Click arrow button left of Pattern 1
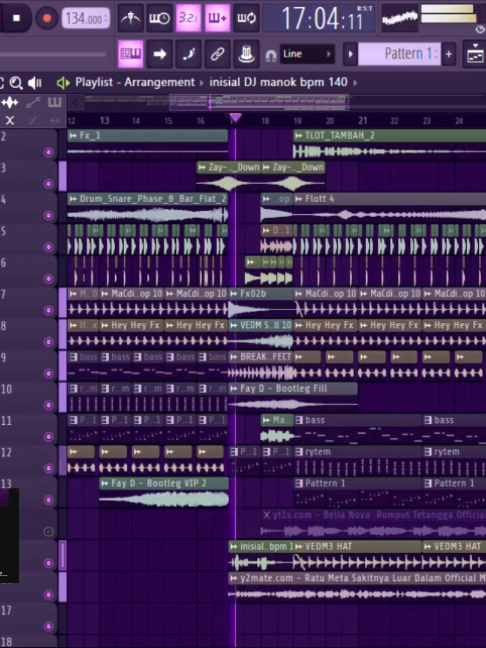Image resolution: width=486 pixels, height=648 pixels. [x=350, y=54]
